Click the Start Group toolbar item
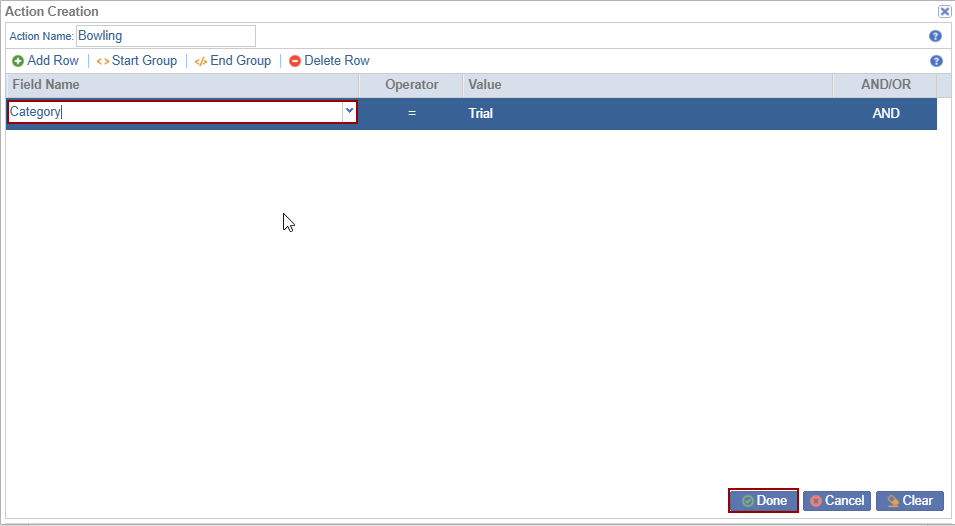The height and width of the screenshot is (526, 955). coord(137,61)
